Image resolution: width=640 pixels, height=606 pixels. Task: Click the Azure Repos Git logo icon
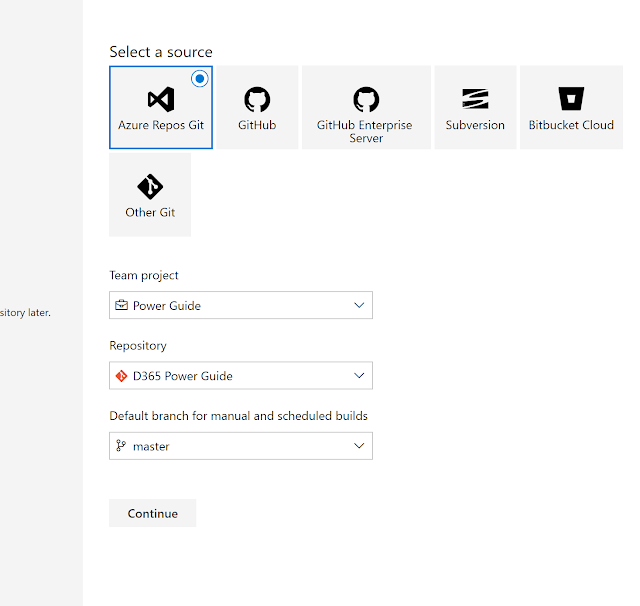[x=160, y=99]
